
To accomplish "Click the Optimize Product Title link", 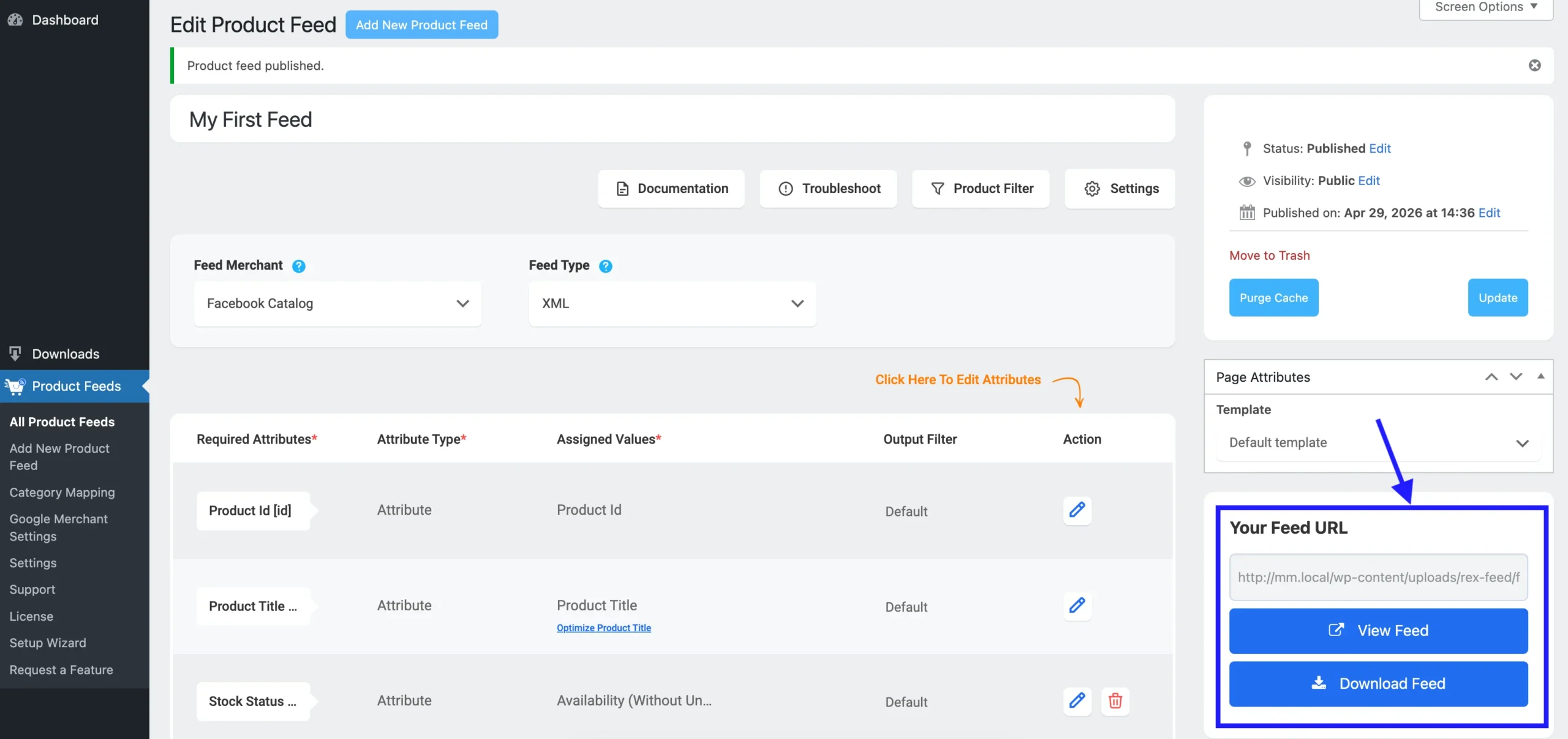I will pyautogui.click(x=603, y=628).
